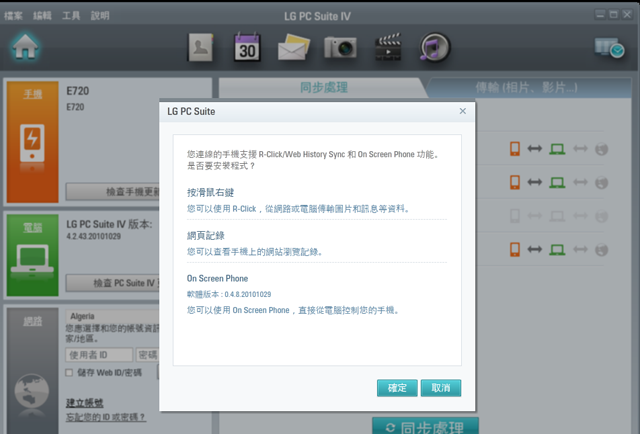The image size is (640, 434).
Task: Click fourth row green laptop sync icon
Action: 557,249
